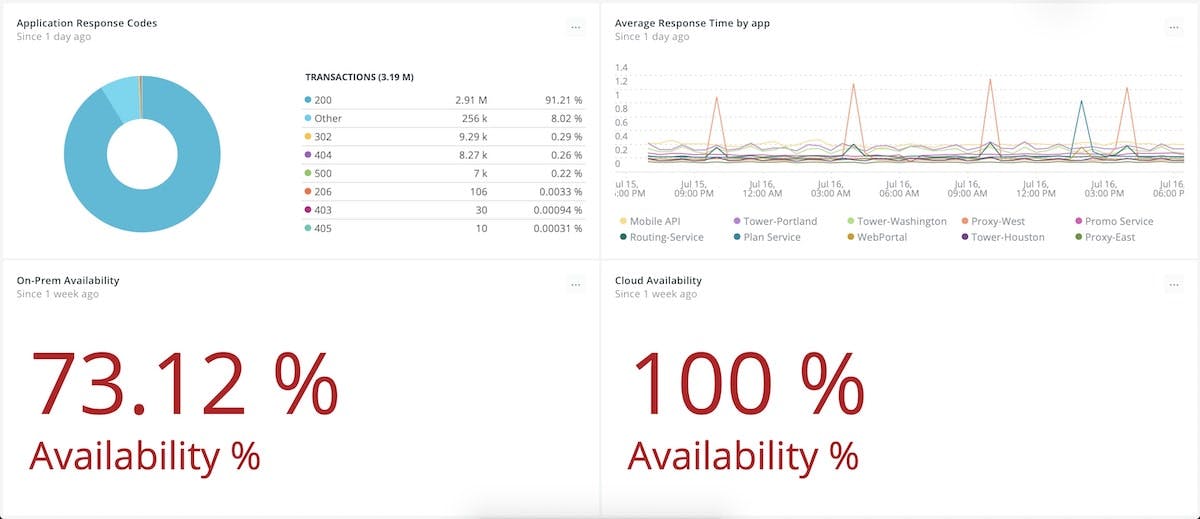The image size is (1200, 519).
Task: Select the 200 response code row
Action: pyautogui.click(x=444, y=101)
